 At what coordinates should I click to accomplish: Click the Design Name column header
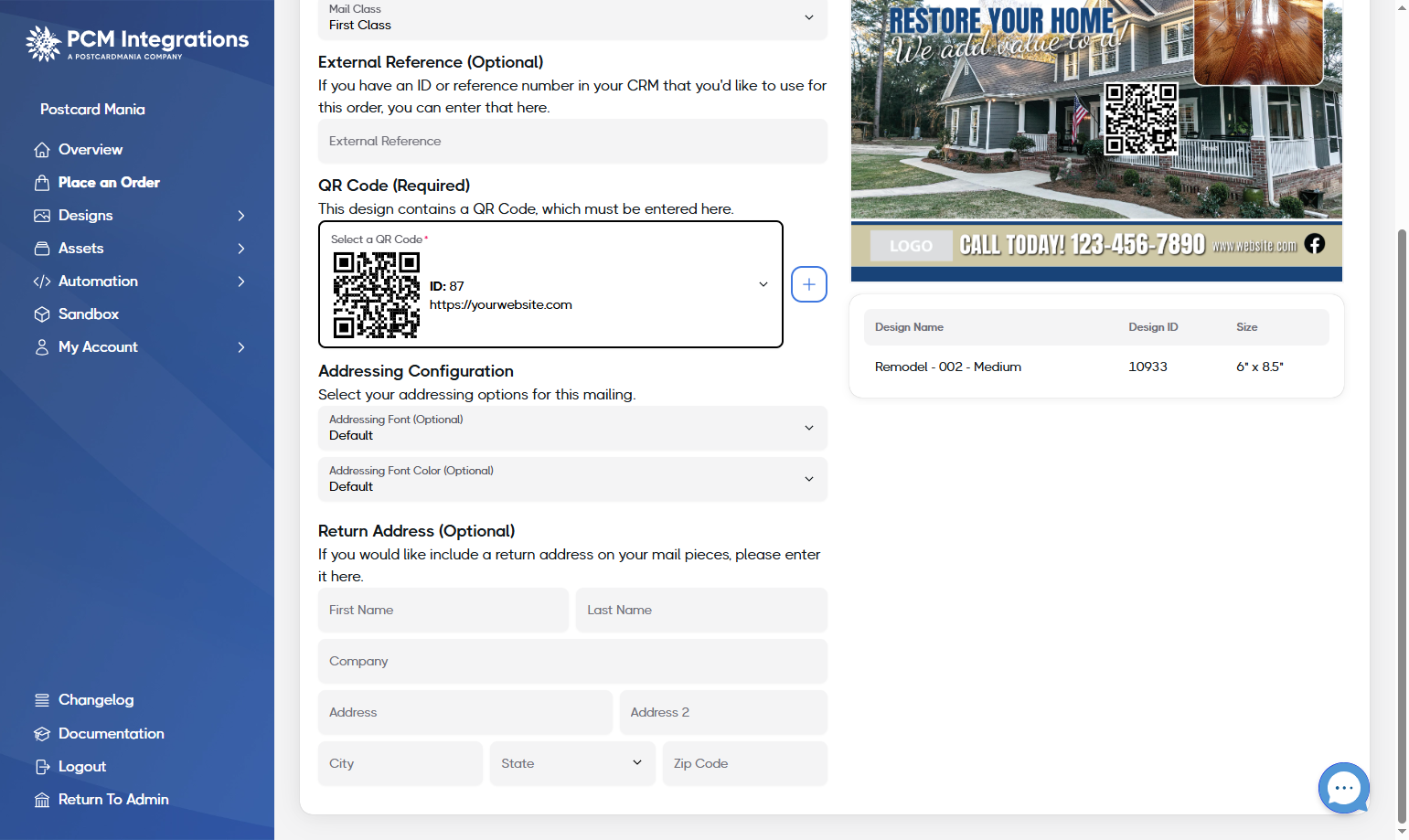(x=909, y=327)
